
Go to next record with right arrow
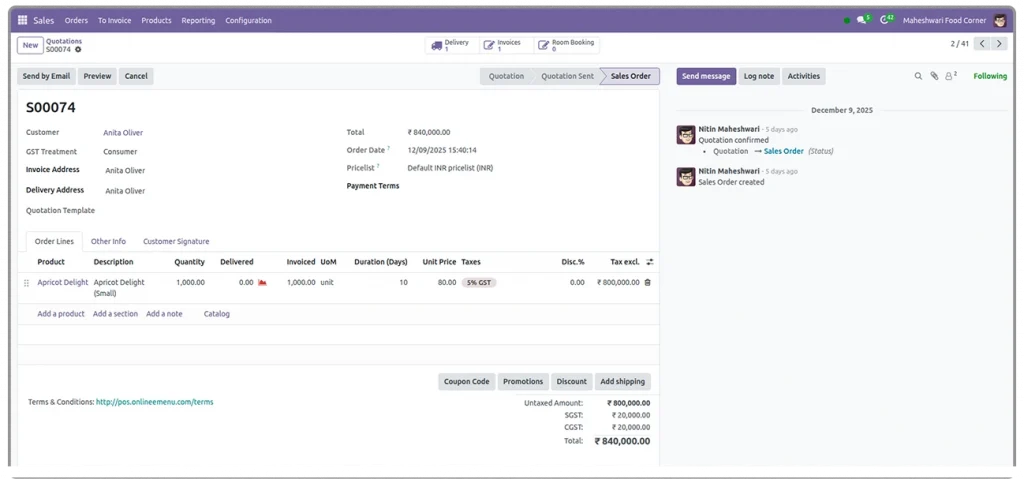(999, 44)
